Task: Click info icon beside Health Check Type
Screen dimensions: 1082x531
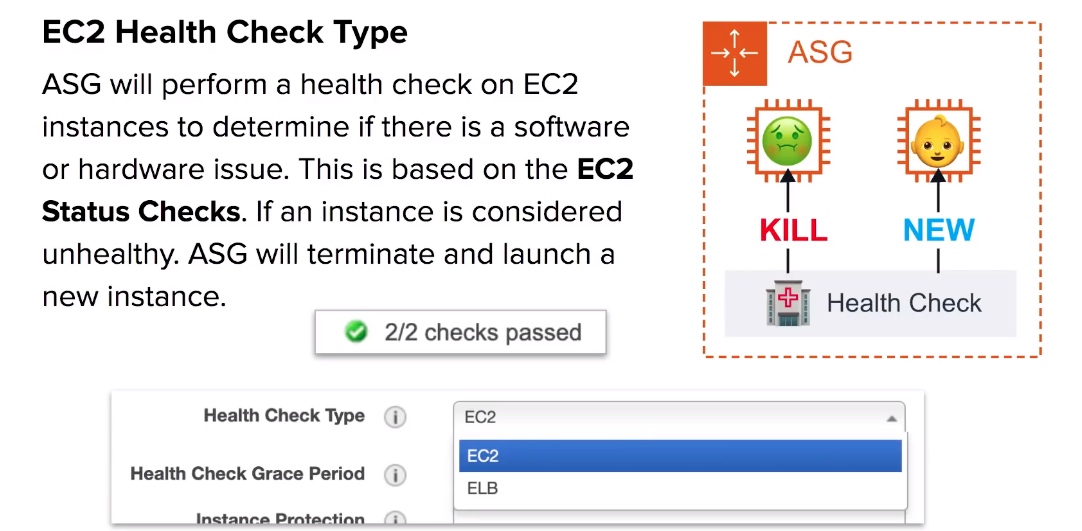Action: pyautogui.click(x=395, y=417)
